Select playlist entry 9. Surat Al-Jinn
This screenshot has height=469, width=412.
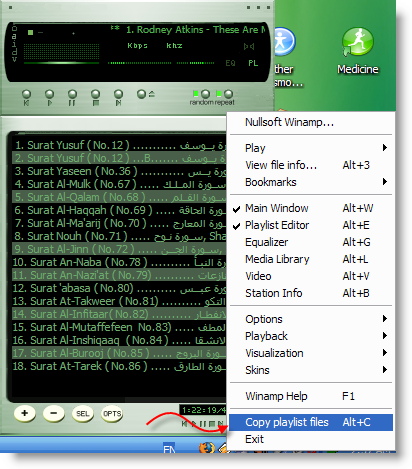[119, 249]
